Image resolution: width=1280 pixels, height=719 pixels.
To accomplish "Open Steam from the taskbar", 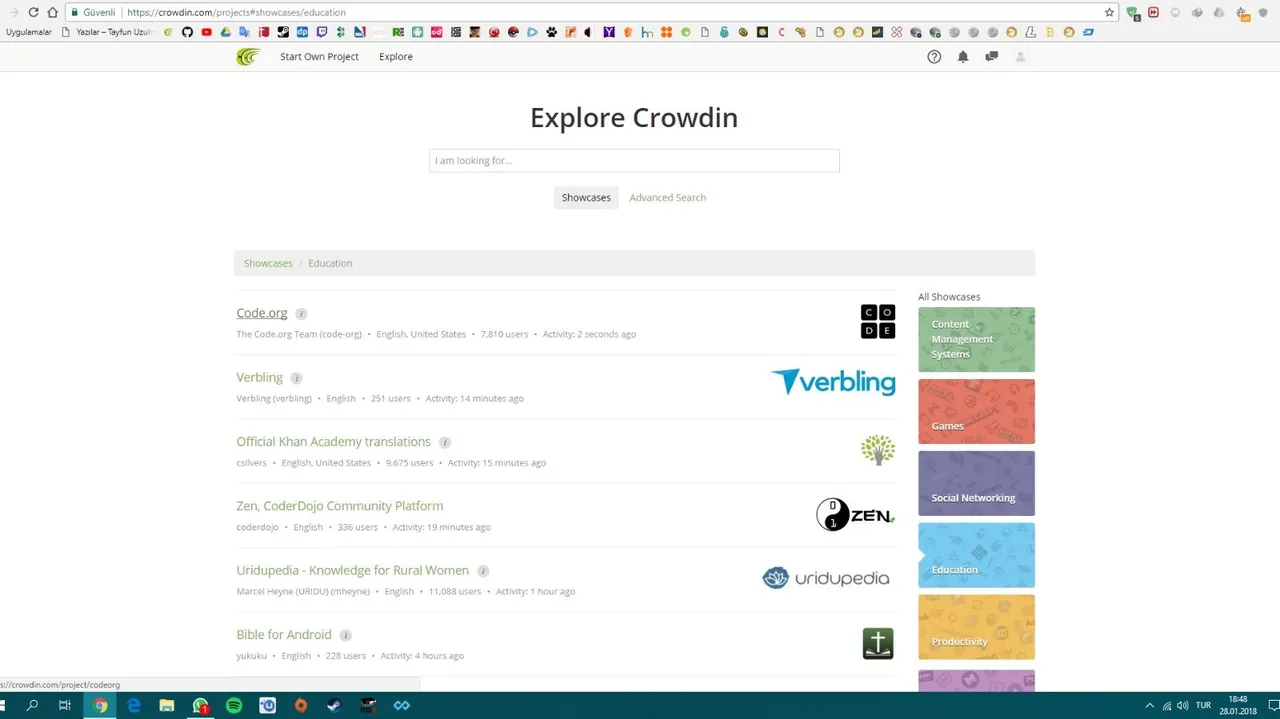I will 334,705.
